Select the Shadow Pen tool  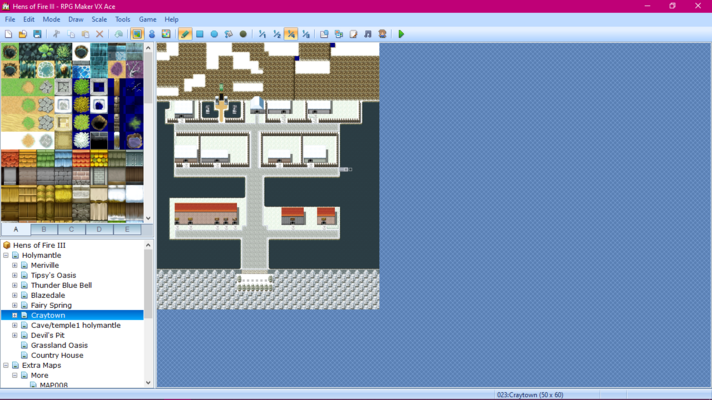coord(243,34)
